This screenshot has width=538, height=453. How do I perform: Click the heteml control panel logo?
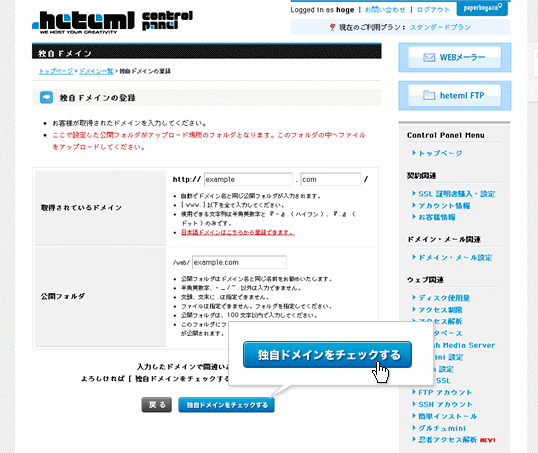(x=112, y=22)
